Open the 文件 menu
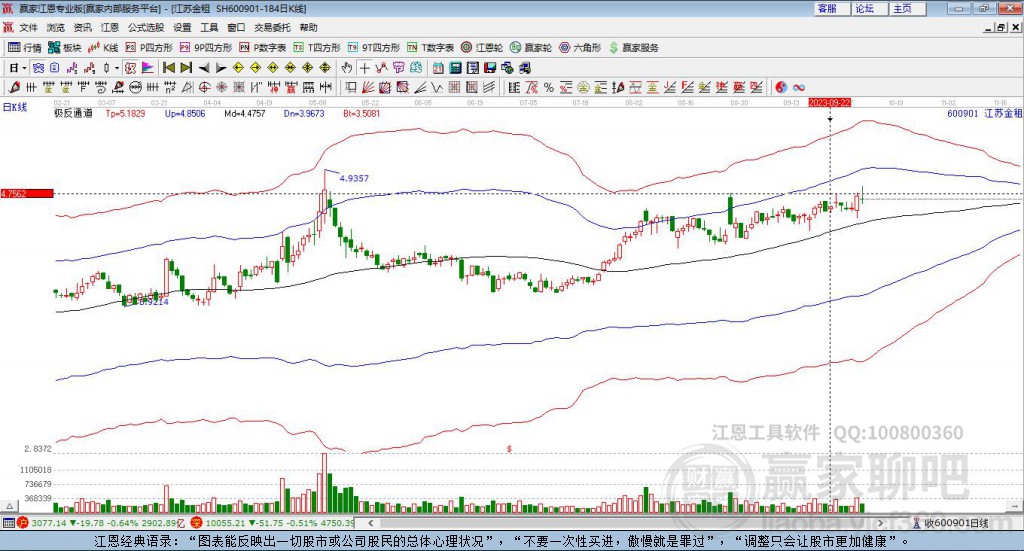The image size is (1024, 551). tap(28, 27)
